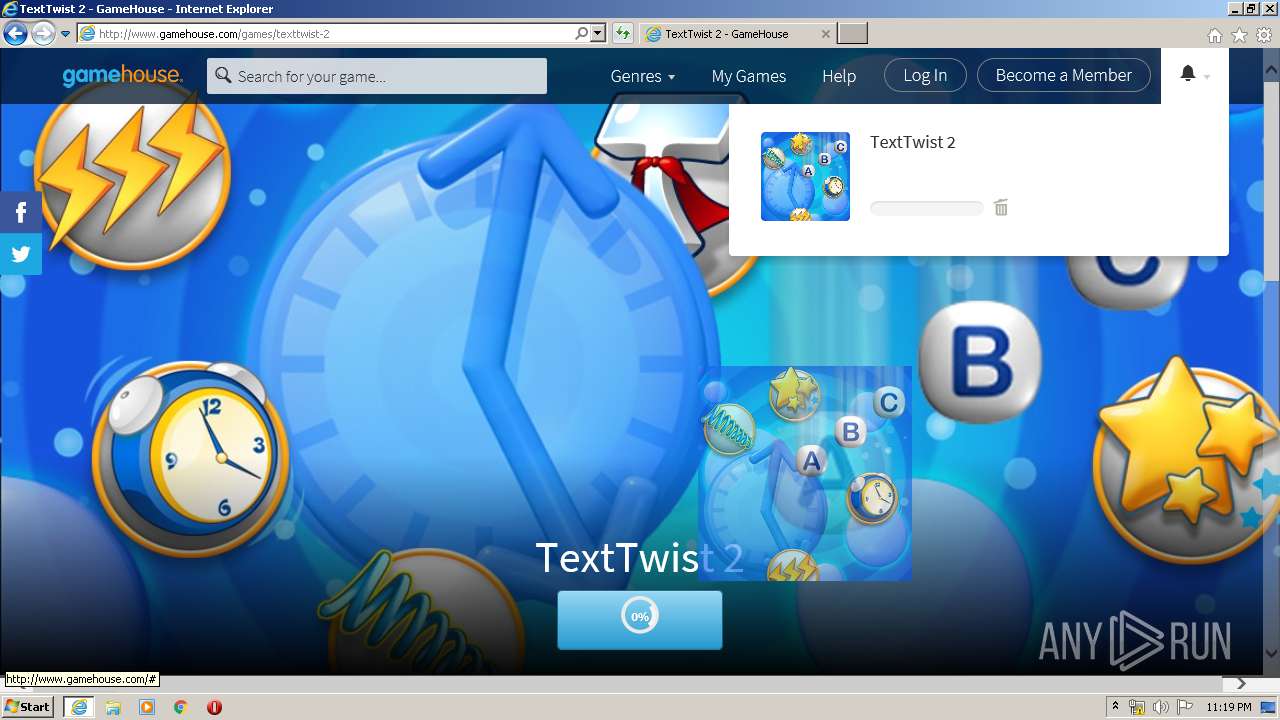This screenshot has width=1280, height=720.
Task: Click TextTwist 2 title in download panel
Action: 913,142
